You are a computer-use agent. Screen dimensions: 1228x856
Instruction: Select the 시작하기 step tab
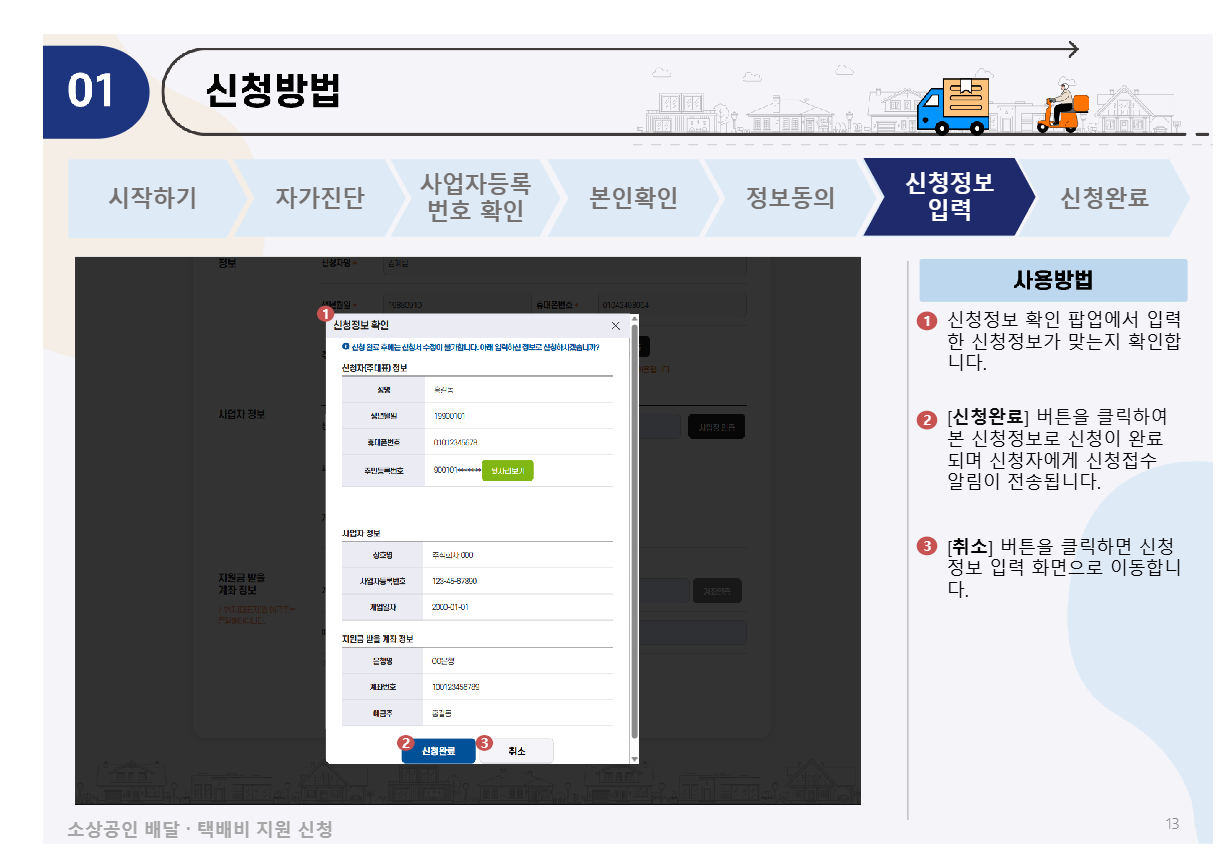(x=155, y=198)
